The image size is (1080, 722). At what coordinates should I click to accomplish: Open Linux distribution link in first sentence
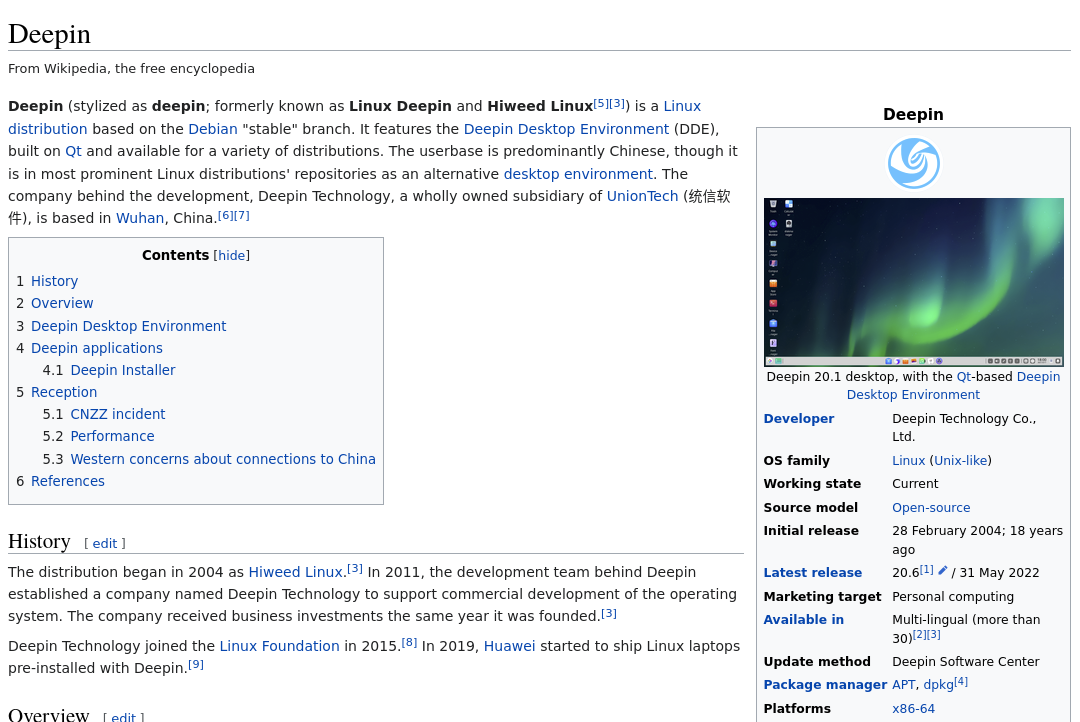tap(355, 117)
